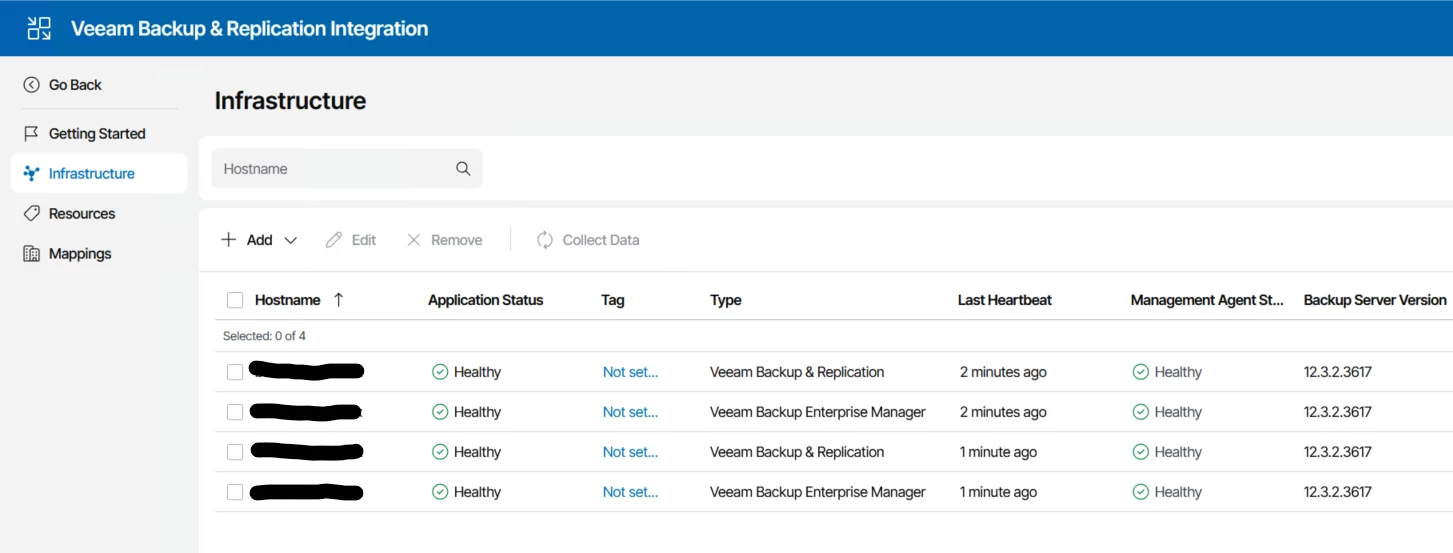Sort by Hostname using the arrow
The image size is (1453, 553).
point(338,300)
